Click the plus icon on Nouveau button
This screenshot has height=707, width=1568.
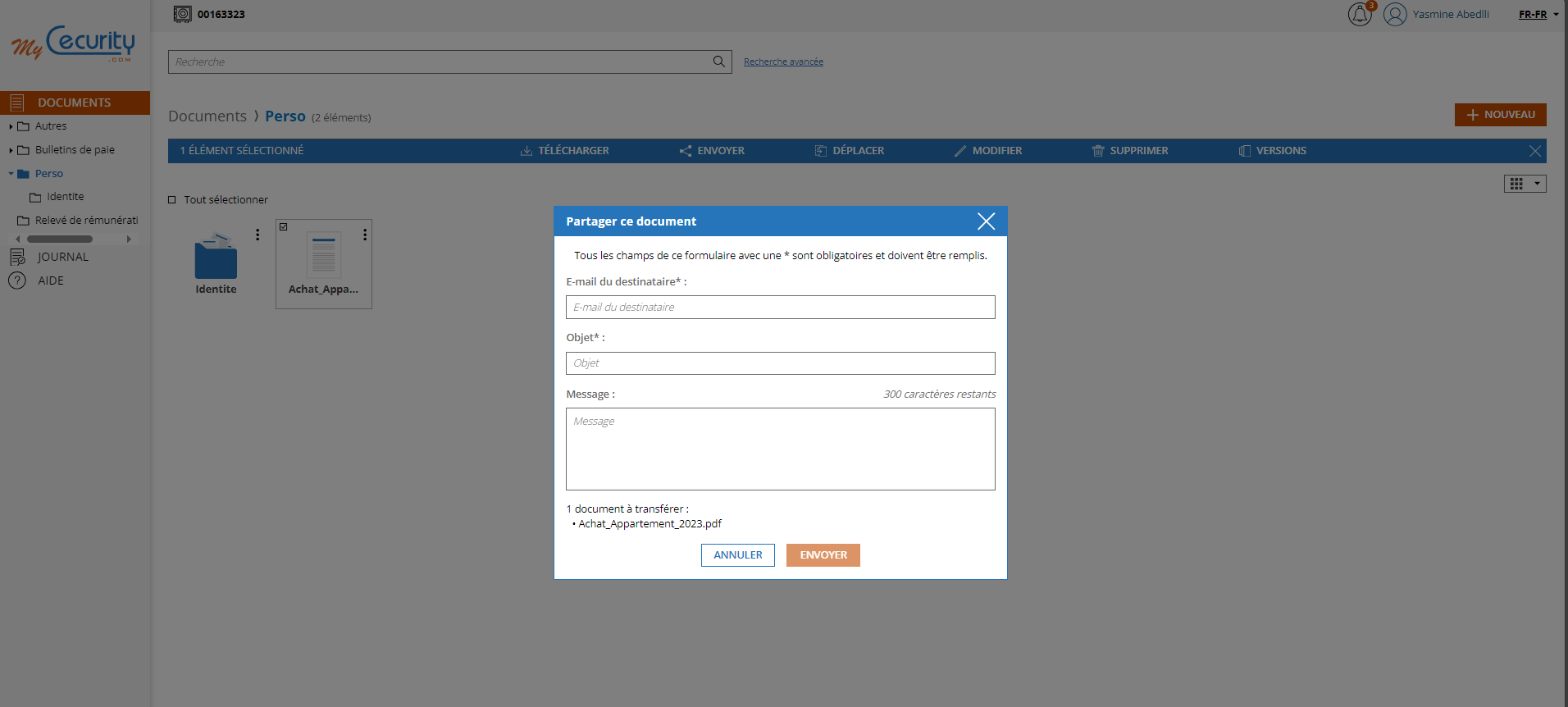pos(1473,115)
